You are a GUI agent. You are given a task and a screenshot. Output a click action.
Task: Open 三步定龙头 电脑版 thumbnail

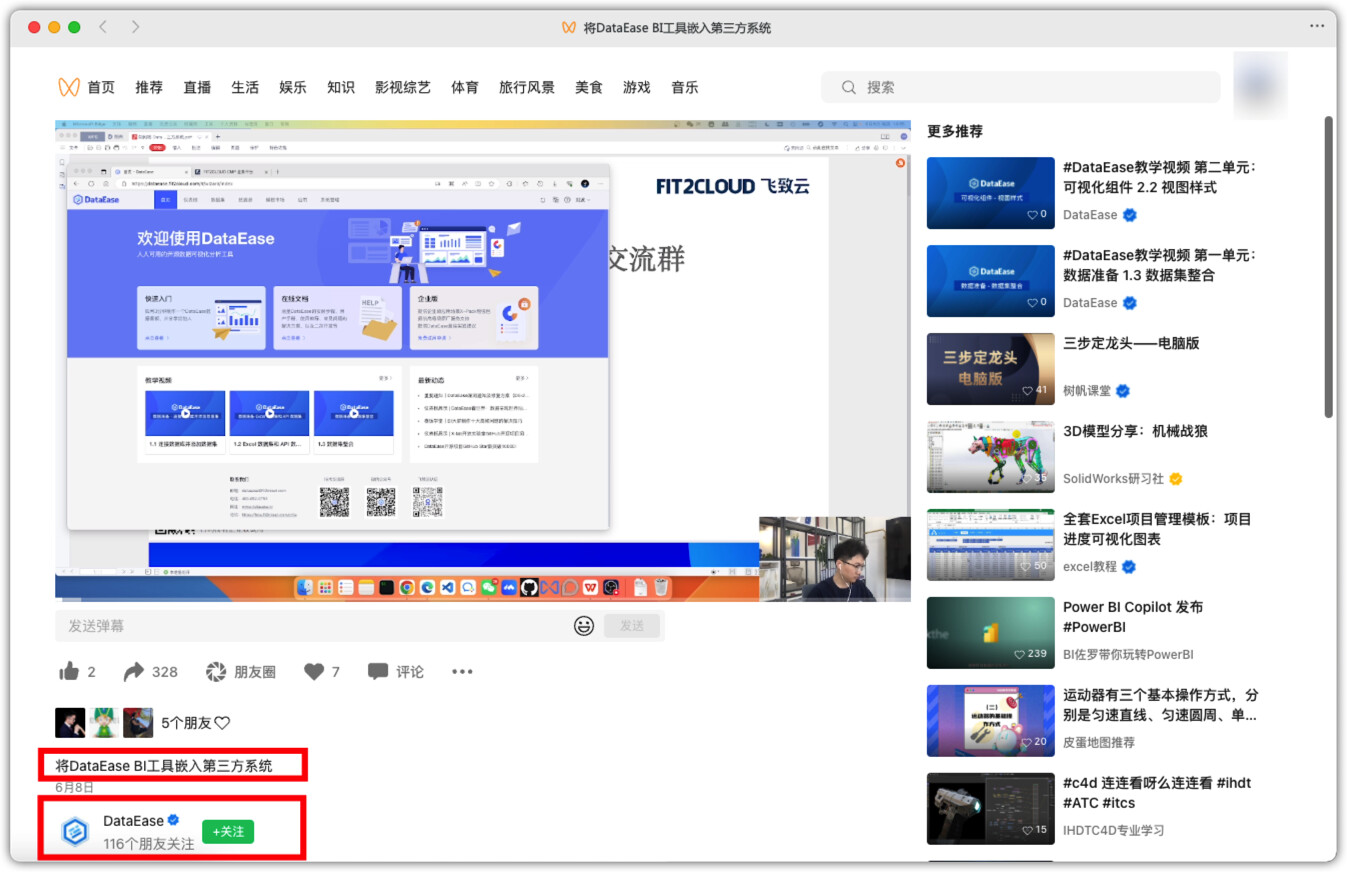tap(991, 369)
